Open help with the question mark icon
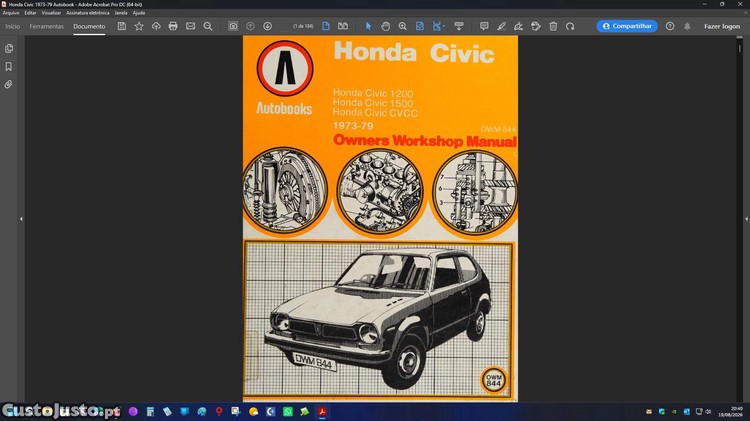750x421 pixels. click(x=670, y=26)
